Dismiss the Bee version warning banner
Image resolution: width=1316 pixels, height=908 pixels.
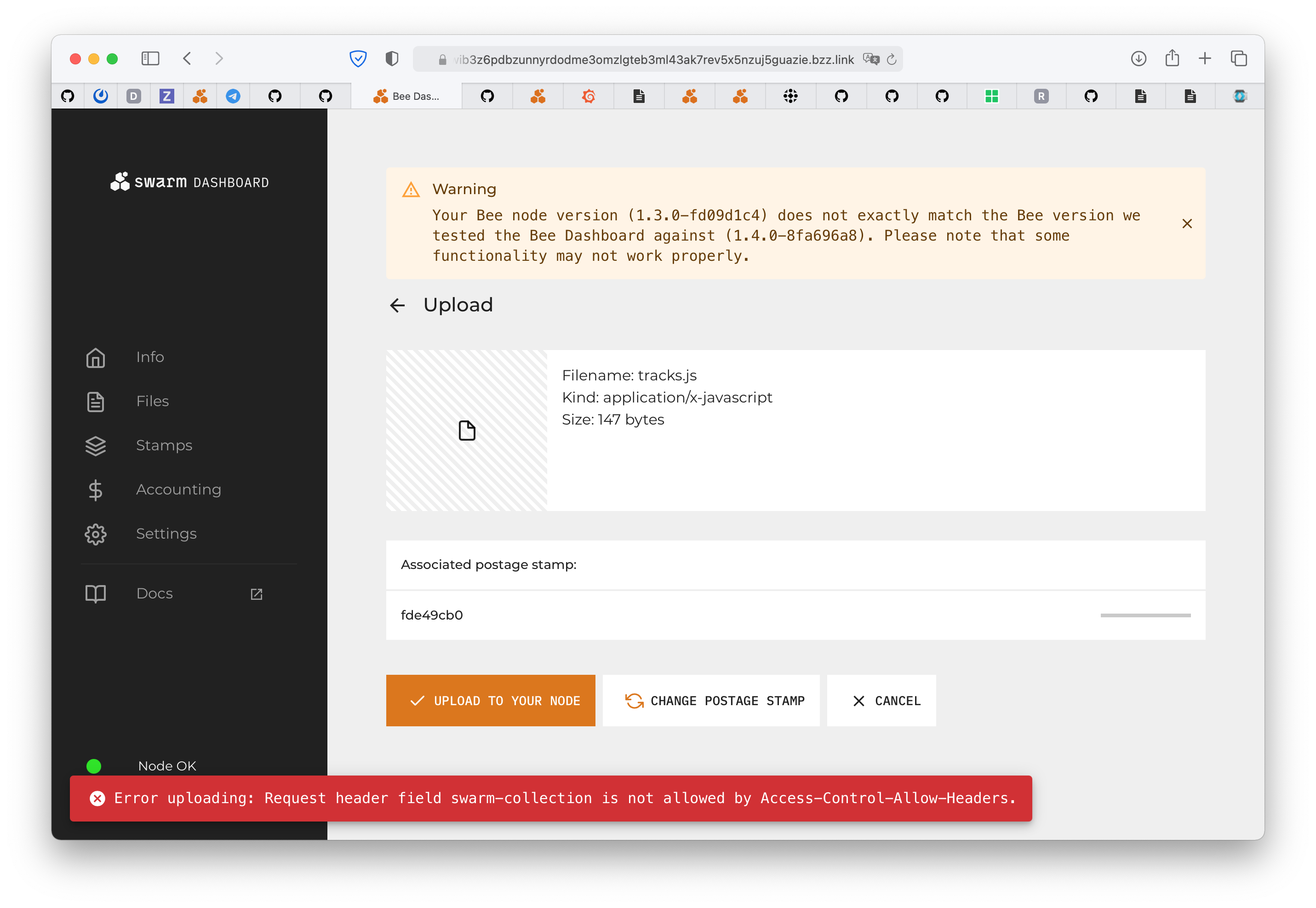pos(1187,224)
